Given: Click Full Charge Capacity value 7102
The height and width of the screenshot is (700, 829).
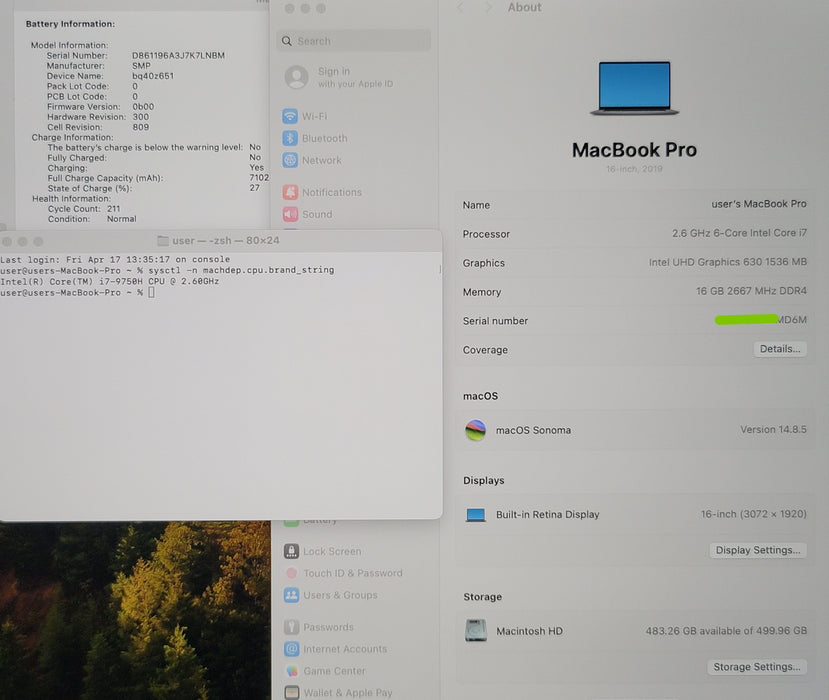Looking at the screenshot, I should point(259,178).
